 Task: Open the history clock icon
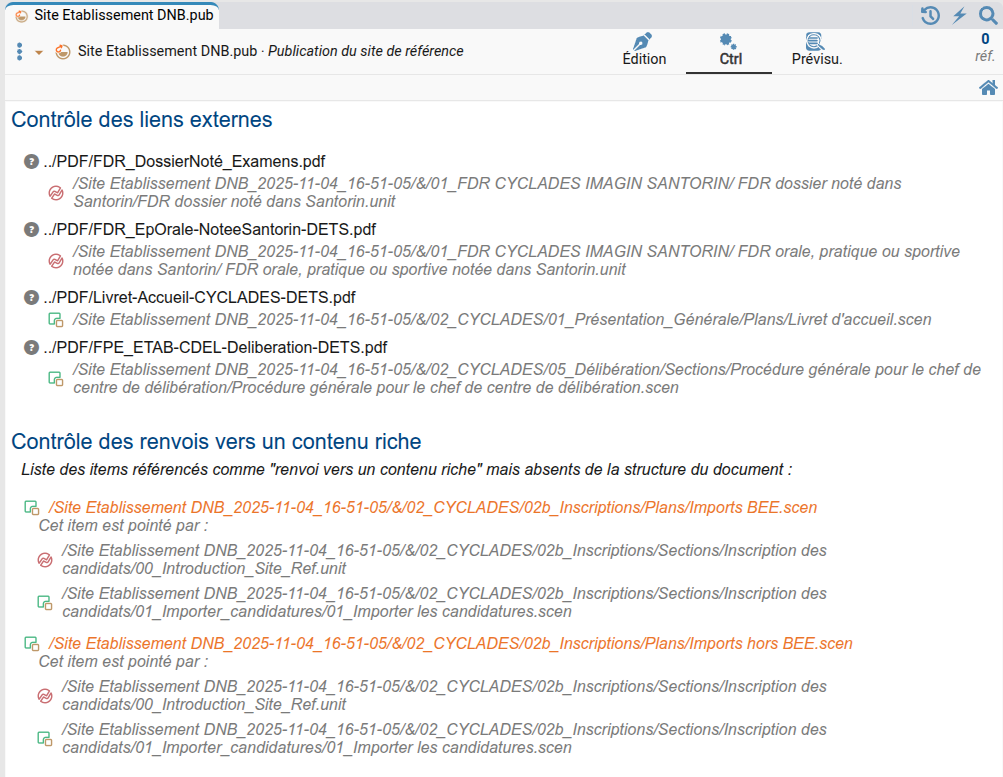coord(930,15)
